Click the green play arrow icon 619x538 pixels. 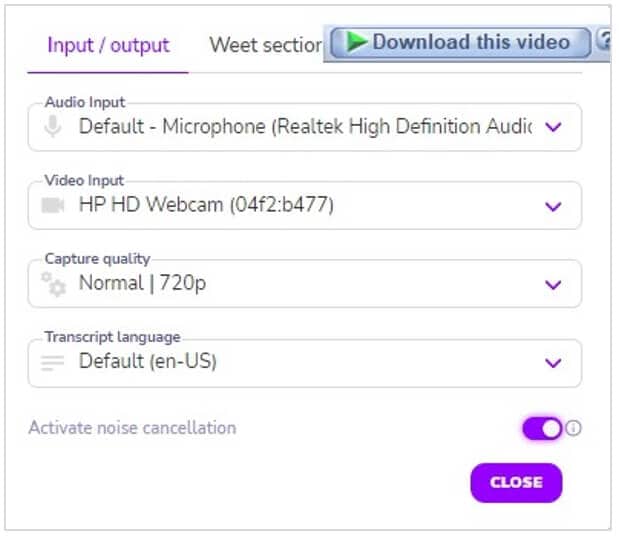[x=356, y=41]
